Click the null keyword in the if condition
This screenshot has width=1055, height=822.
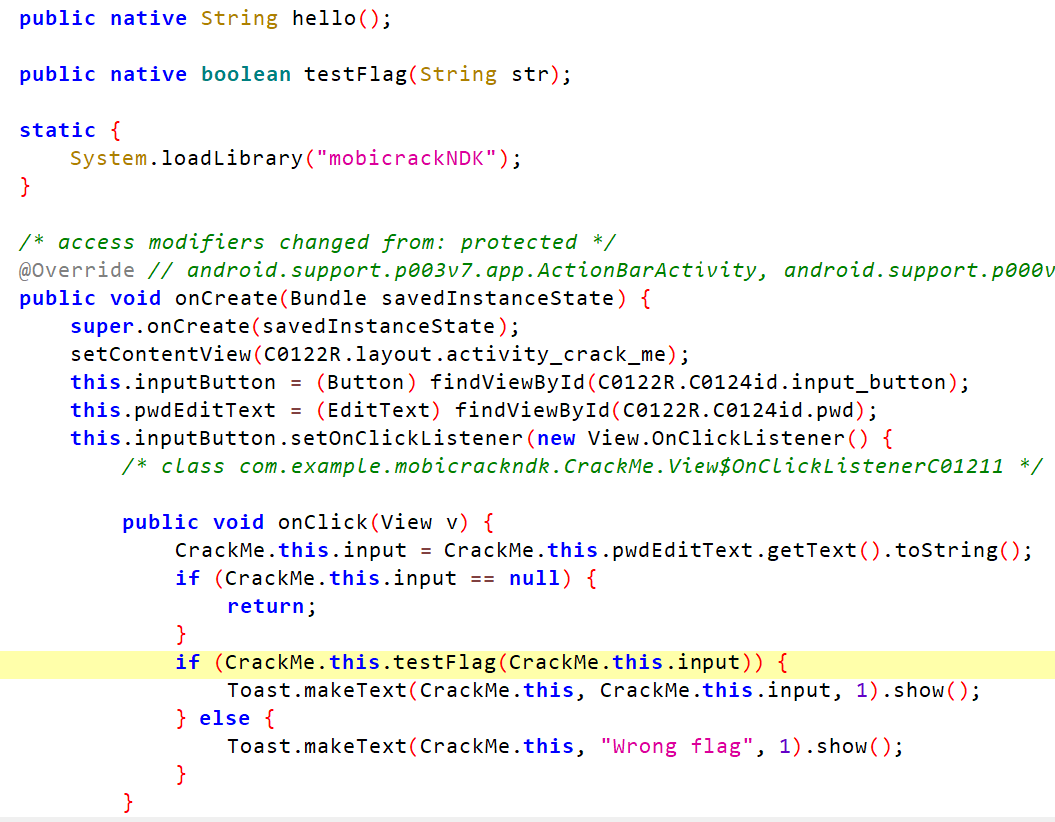534,578
